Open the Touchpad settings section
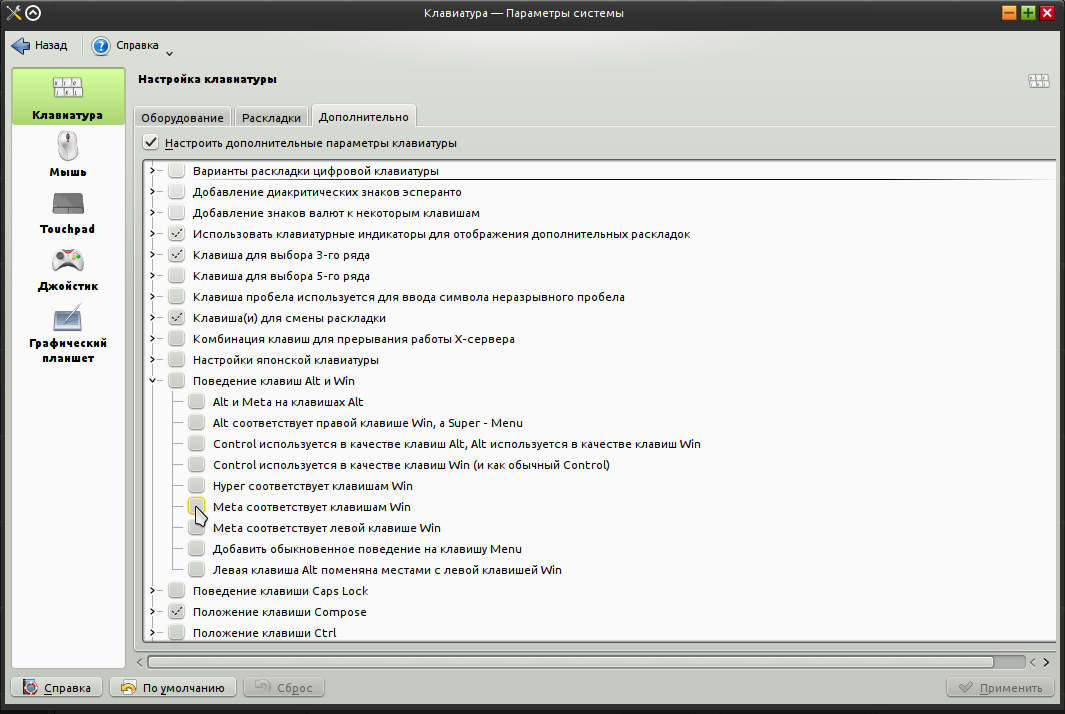Screen dimensions: 1065x714 pyautogui.click(x=68, y=213)
